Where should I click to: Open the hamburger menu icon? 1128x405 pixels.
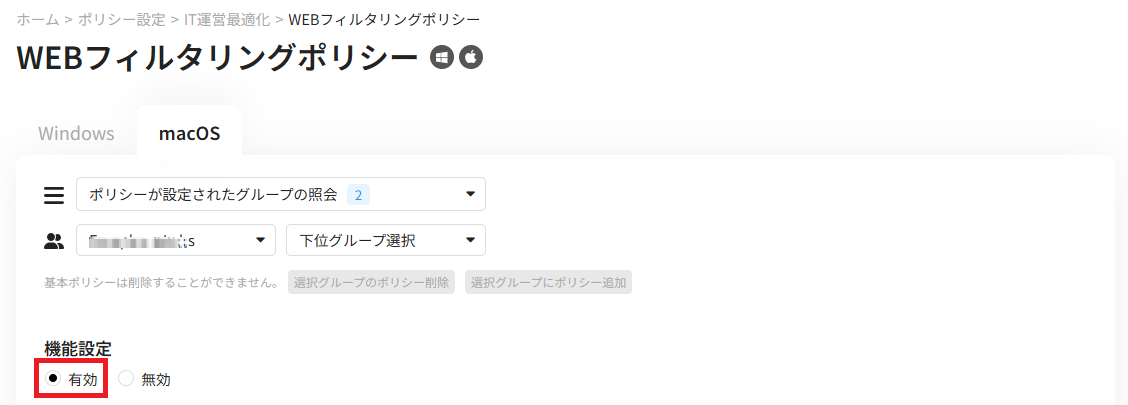pyautogui.click(x=54, y=195)
